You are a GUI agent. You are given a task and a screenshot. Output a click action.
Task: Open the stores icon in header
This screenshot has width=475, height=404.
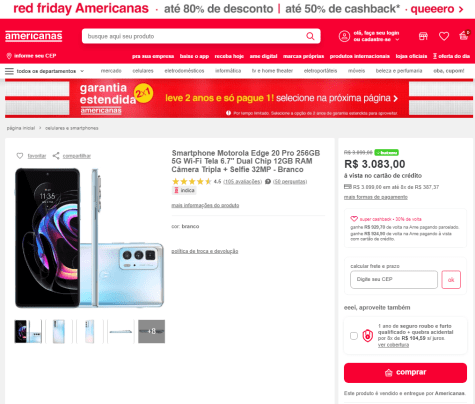point(423,36)
